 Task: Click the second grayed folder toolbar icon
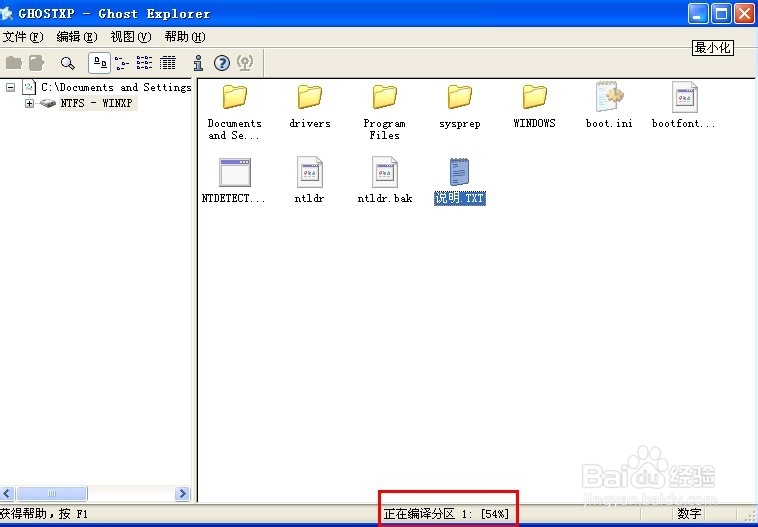coord(37,63)
